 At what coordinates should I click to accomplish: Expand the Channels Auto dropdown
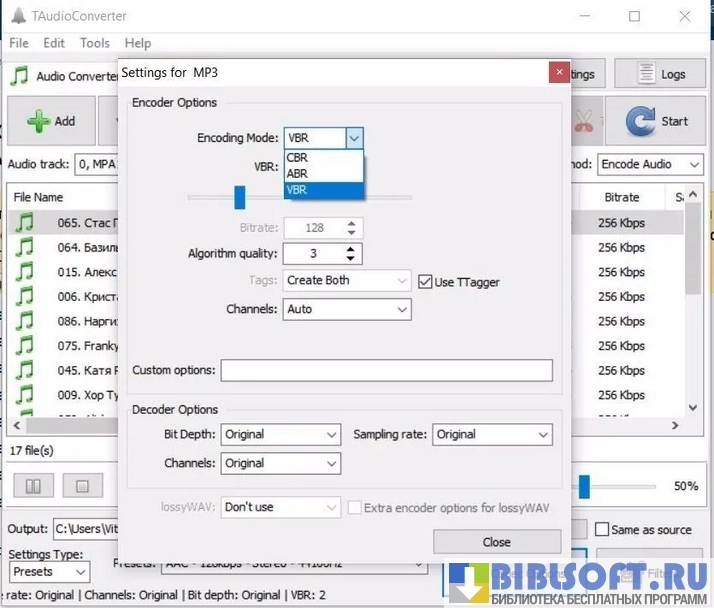tap(346, 310)
